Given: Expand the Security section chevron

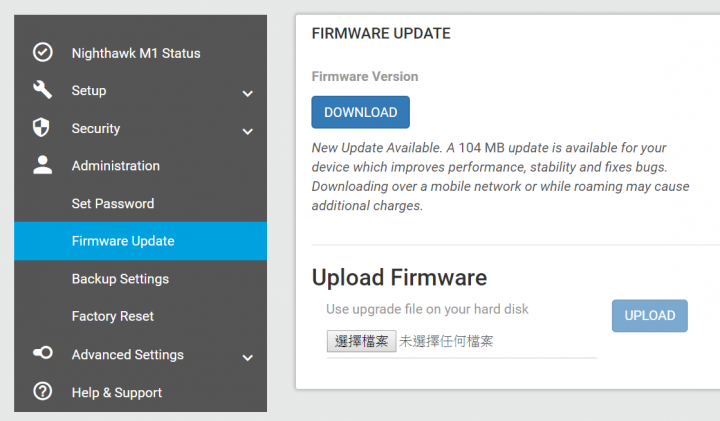Looking at the screenshot, I should point(248,132).
